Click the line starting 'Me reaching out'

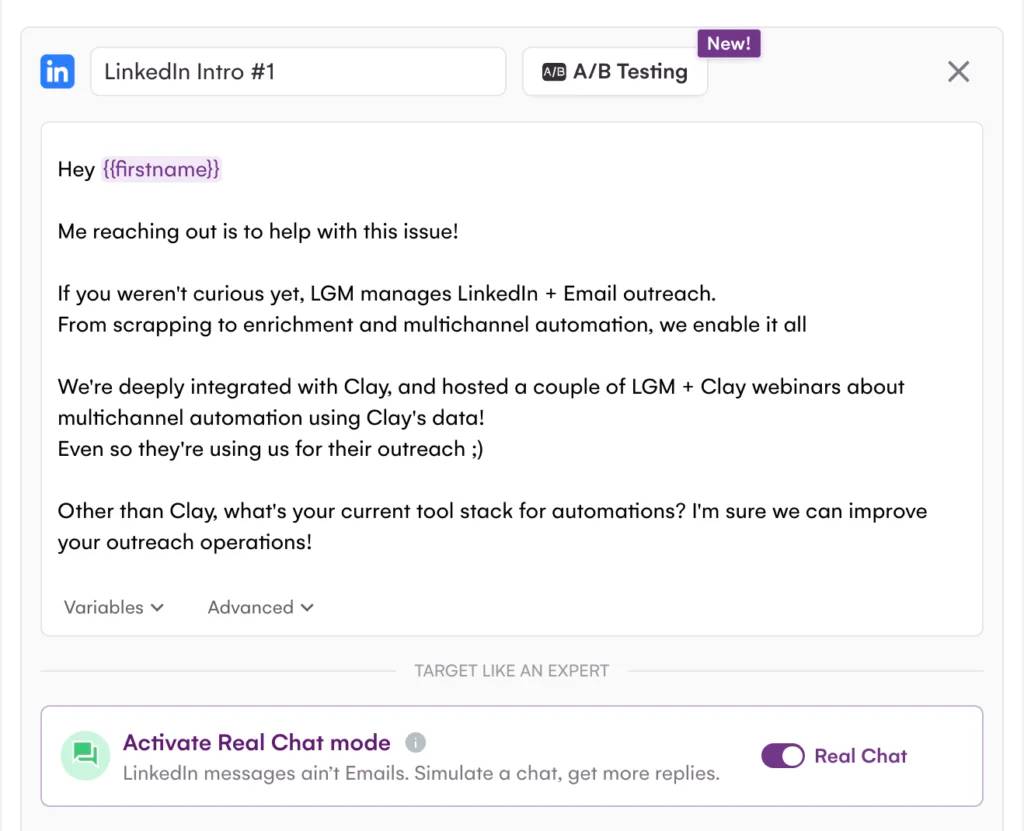click(x=258, y=232)
